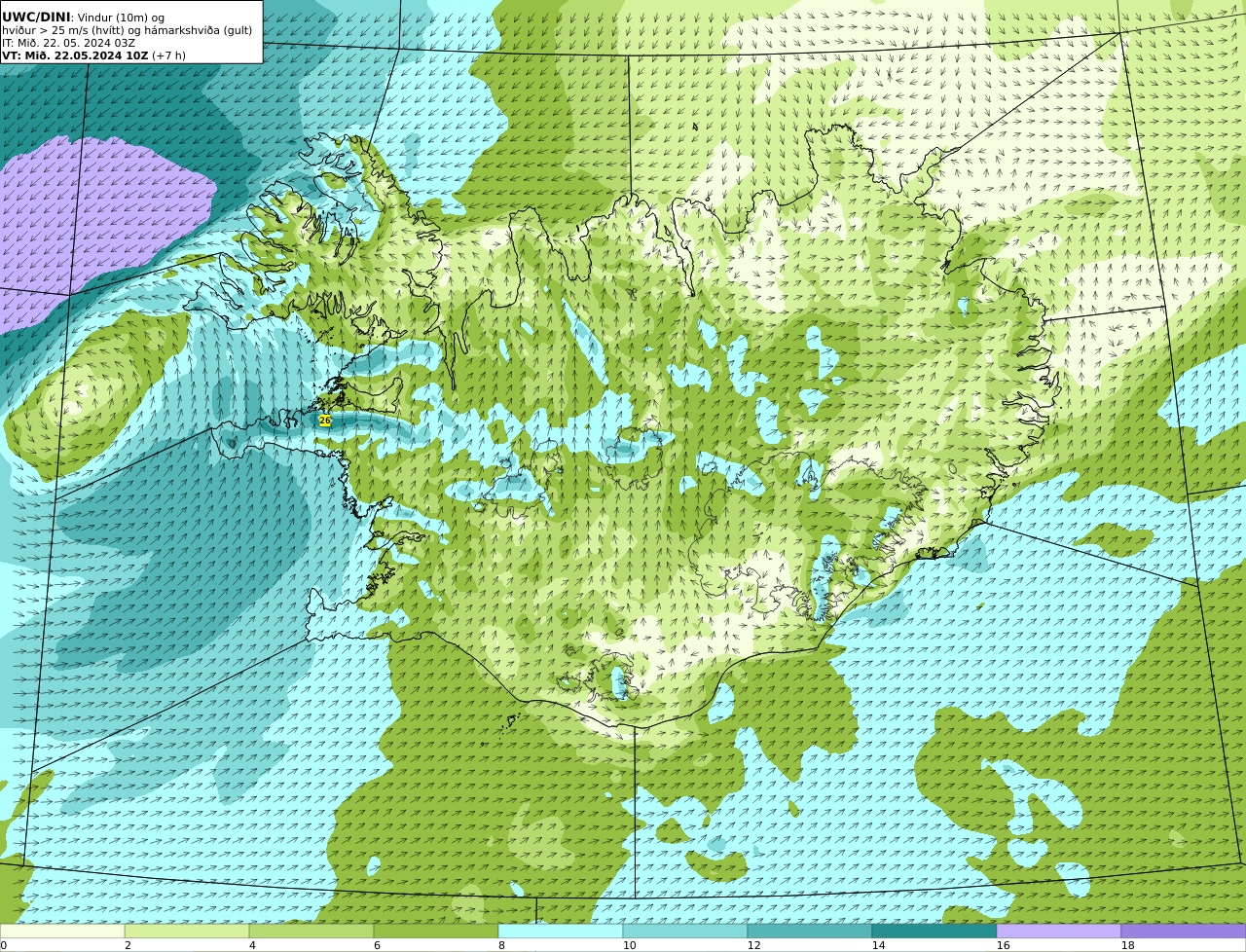Choose the dark teal 14–16 m/s legend swatch
Viewport: 1246px width, 952px height.
pyautogui.click(x=934, y=931)
